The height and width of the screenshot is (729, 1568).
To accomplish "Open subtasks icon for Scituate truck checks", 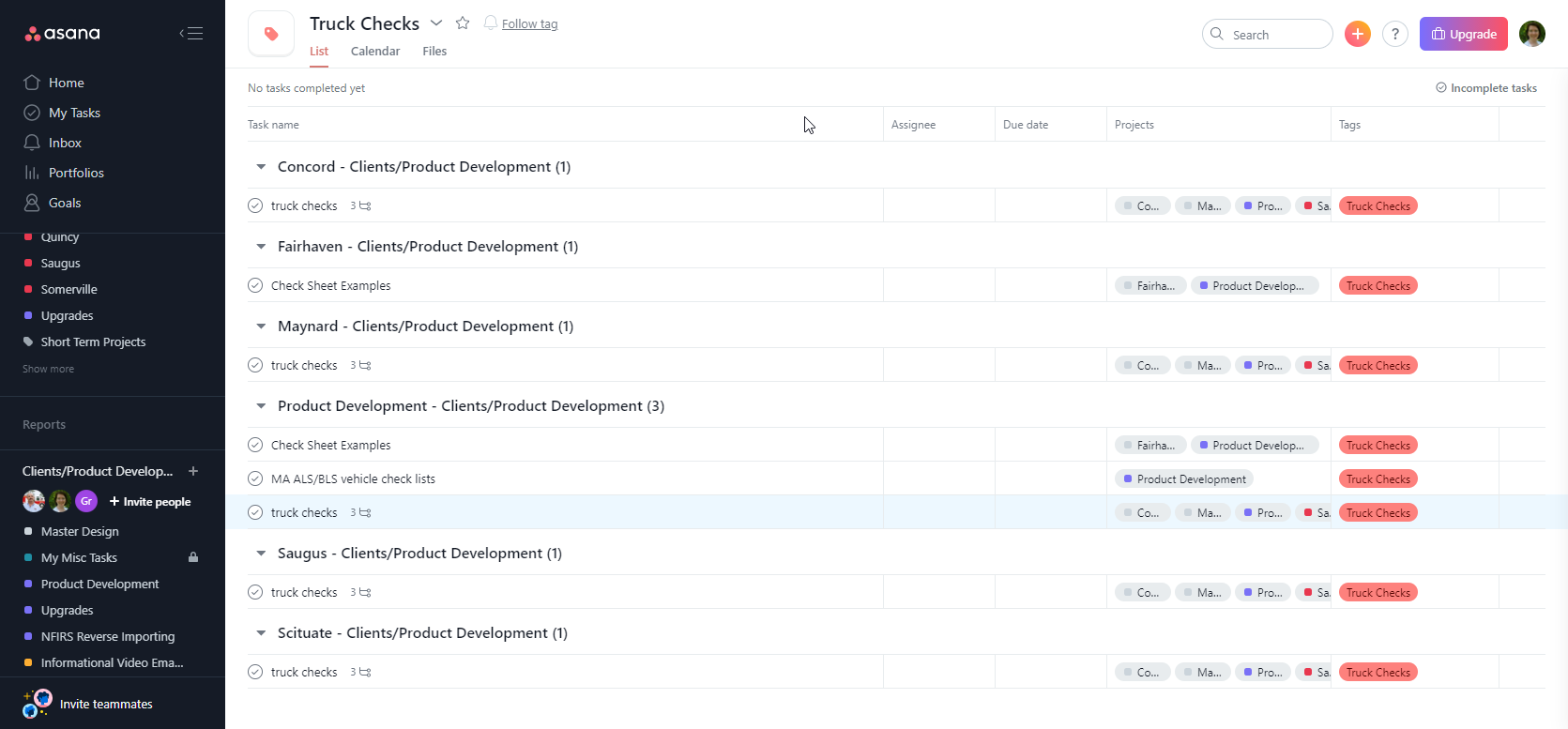I will 365,672.
